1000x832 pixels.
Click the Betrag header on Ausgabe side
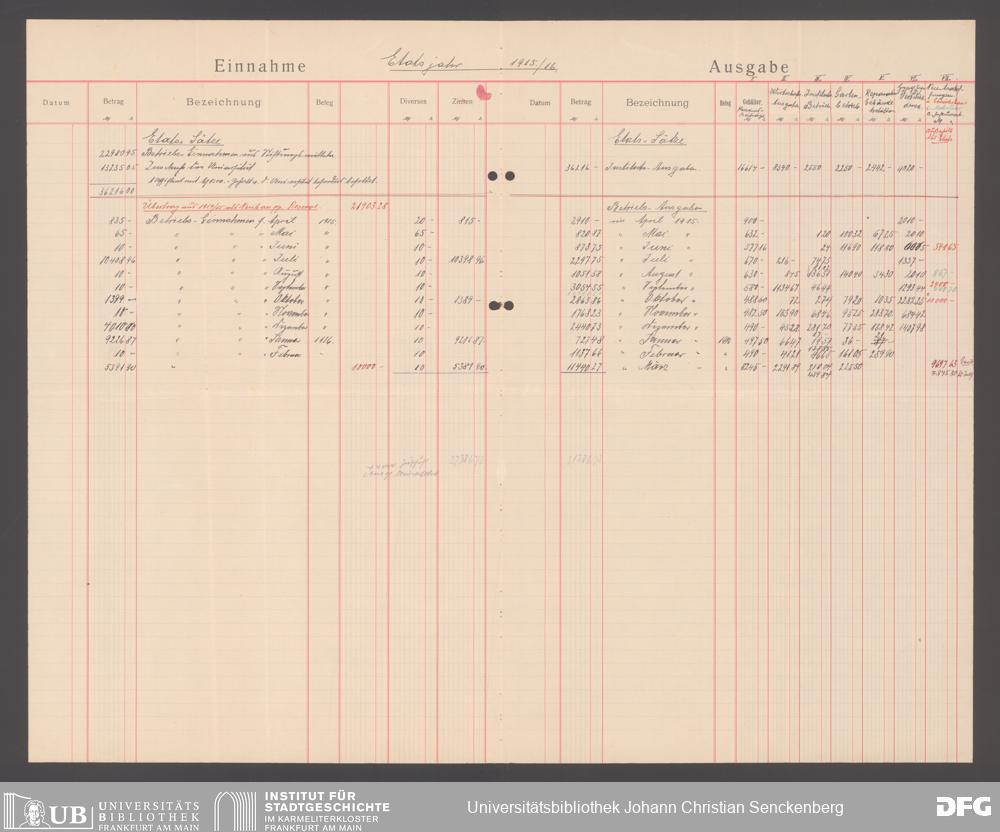[x=581, y=102]
